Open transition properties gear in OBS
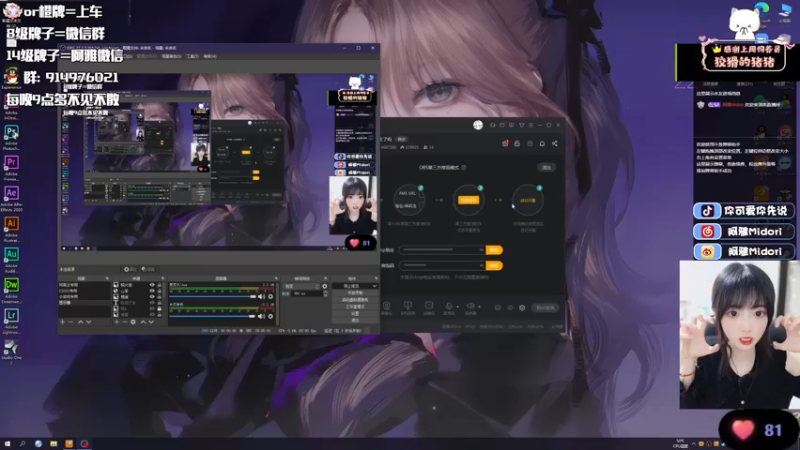This screenshot has height=450, width=800. tap(324, 286)
